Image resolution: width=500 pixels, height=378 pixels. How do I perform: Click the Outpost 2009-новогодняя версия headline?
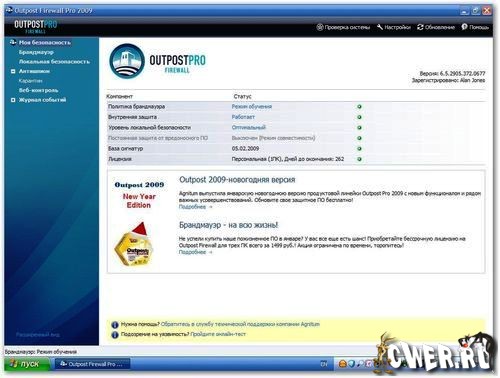click(237, 180)
